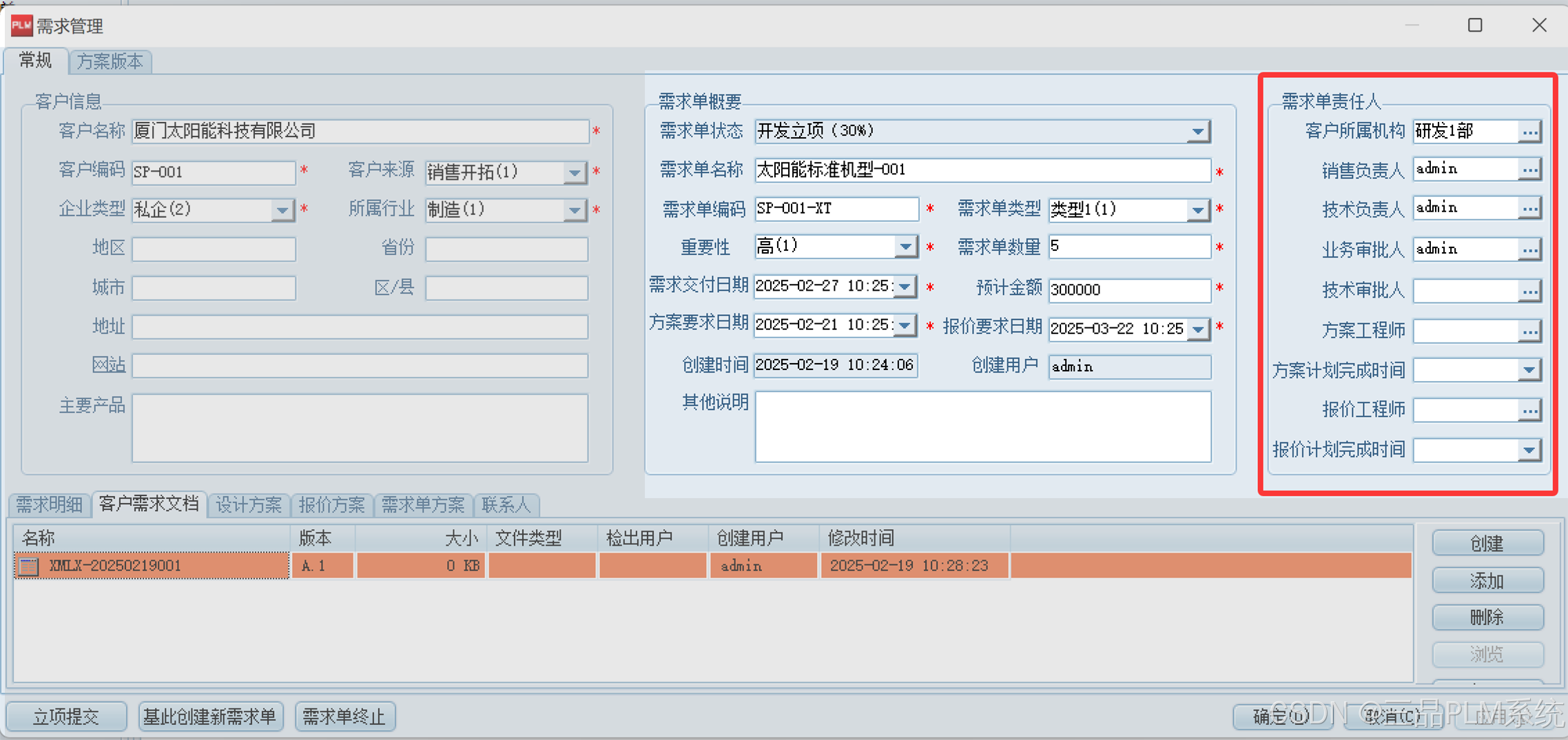The image size is (1568, 740).
Task: Click 添加 button
Action: [x=1487, y=580]
